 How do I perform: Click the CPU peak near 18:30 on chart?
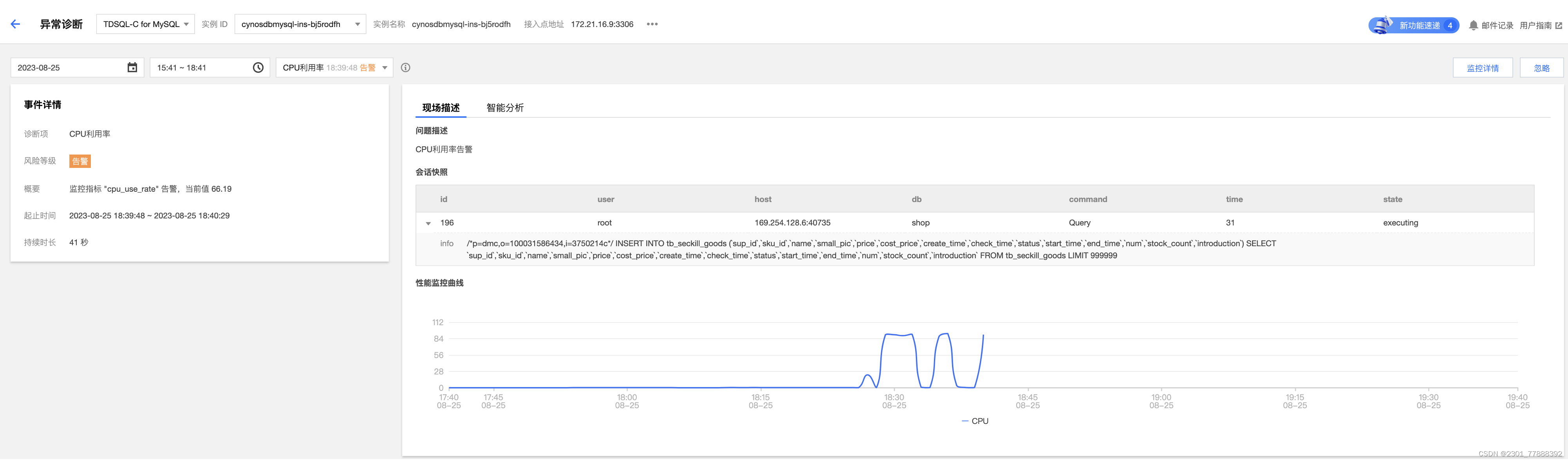[x=898, y=335]
